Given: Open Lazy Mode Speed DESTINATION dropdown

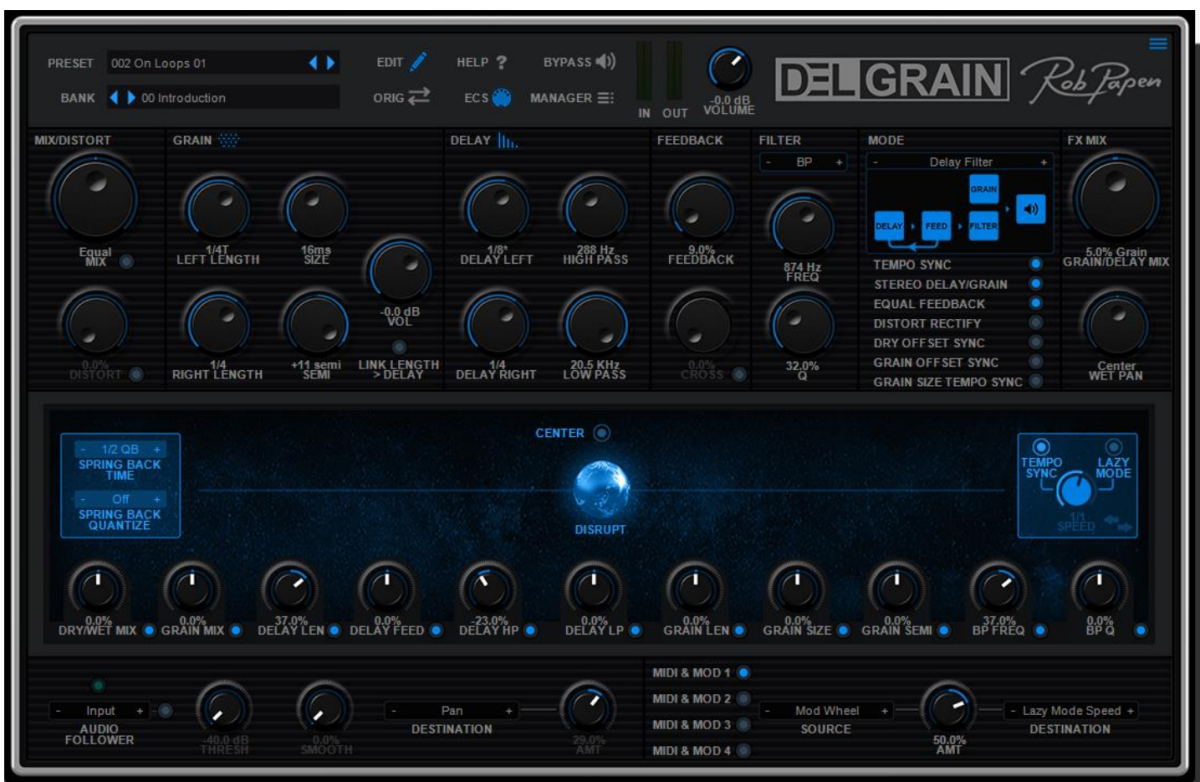Looking at the screenshot, I should pos(1071,710).
